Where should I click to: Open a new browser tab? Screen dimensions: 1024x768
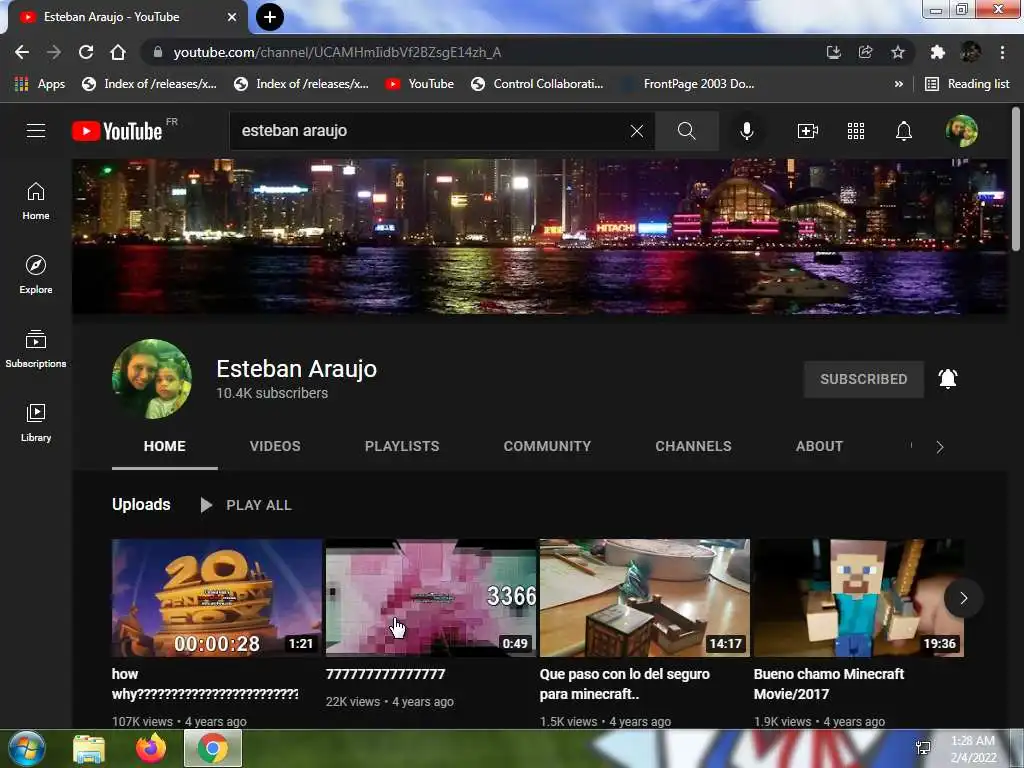[269, 17]
